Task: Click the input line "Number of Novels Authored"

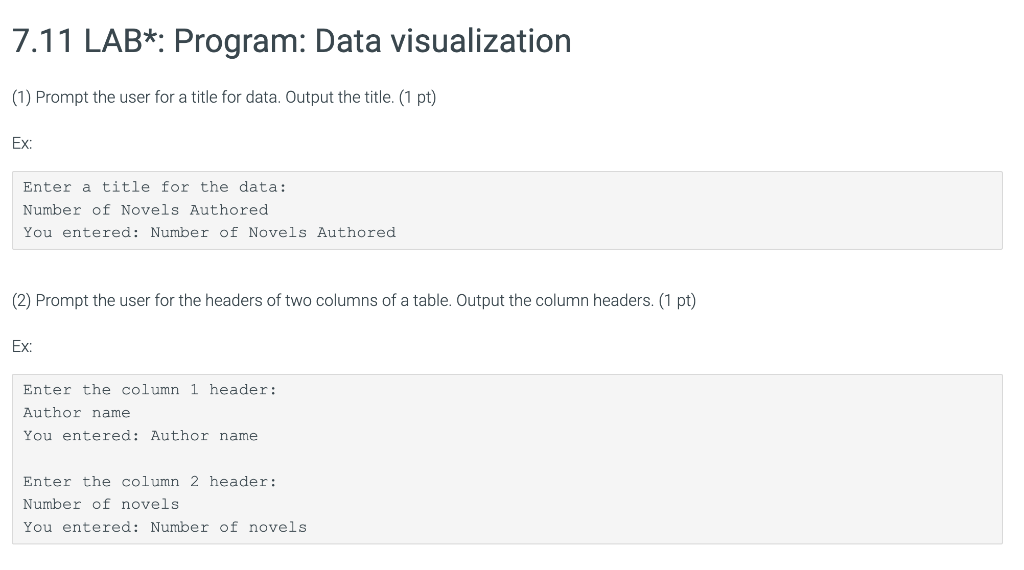Action: click(146, 210)
